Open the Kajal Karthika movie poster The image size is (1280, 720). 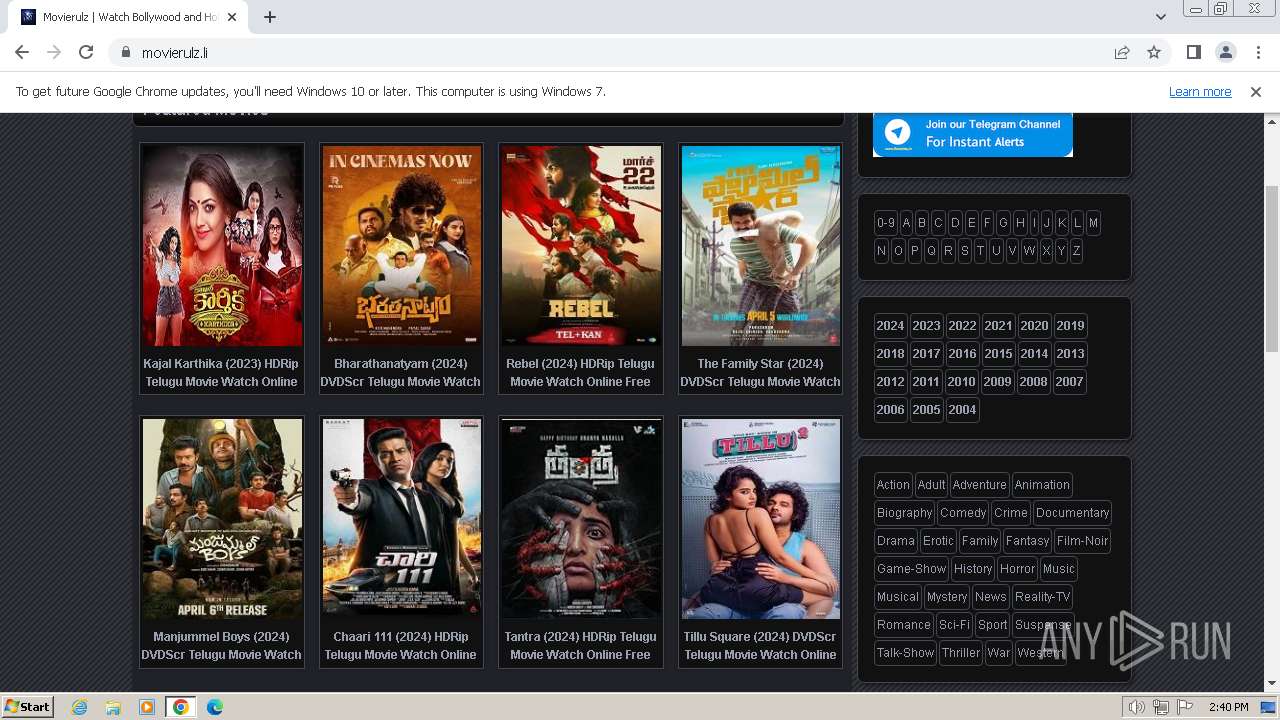[x=222, y=245]
